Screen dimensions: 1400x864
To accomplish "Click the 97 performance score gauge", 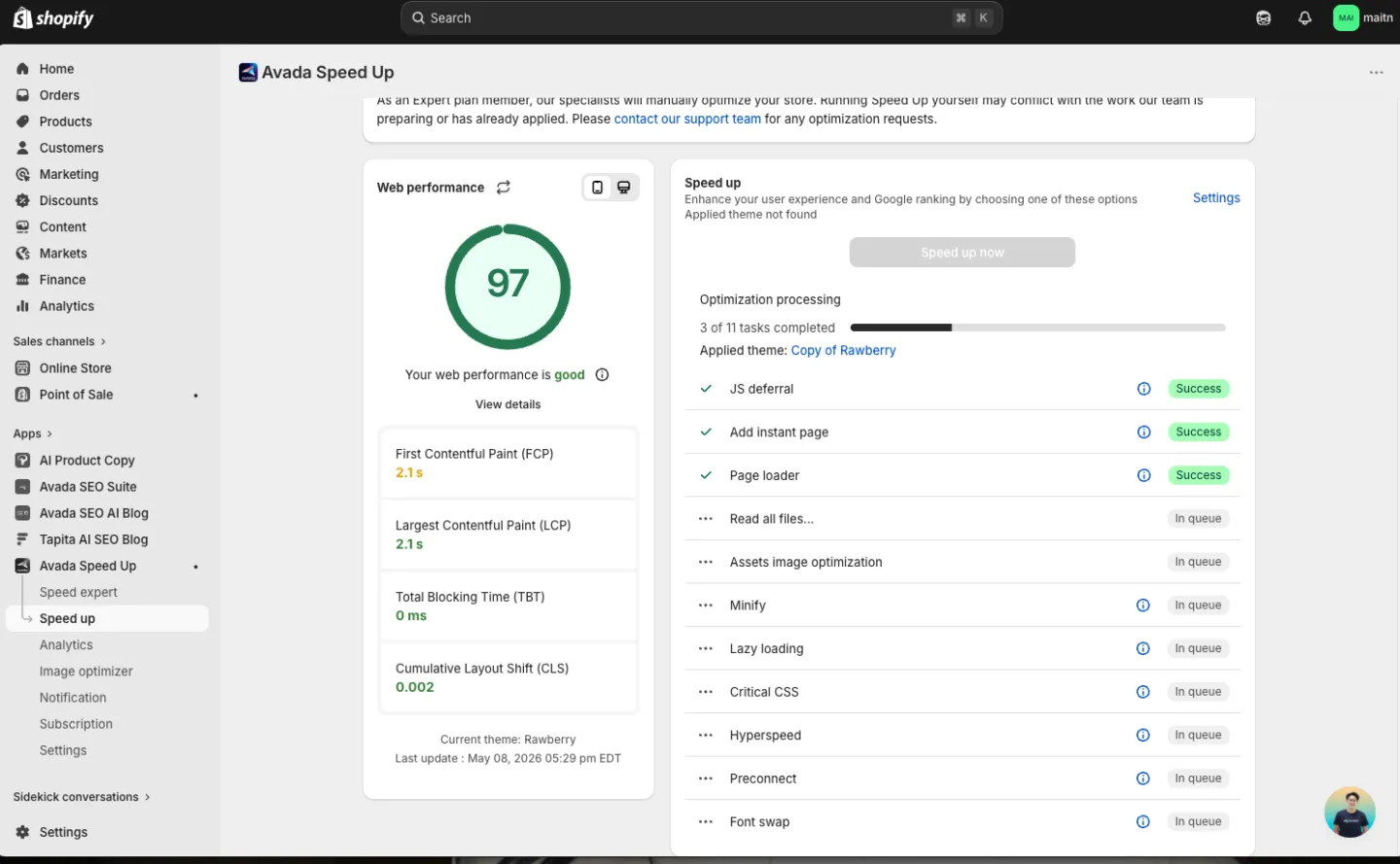I will (507, 287).
